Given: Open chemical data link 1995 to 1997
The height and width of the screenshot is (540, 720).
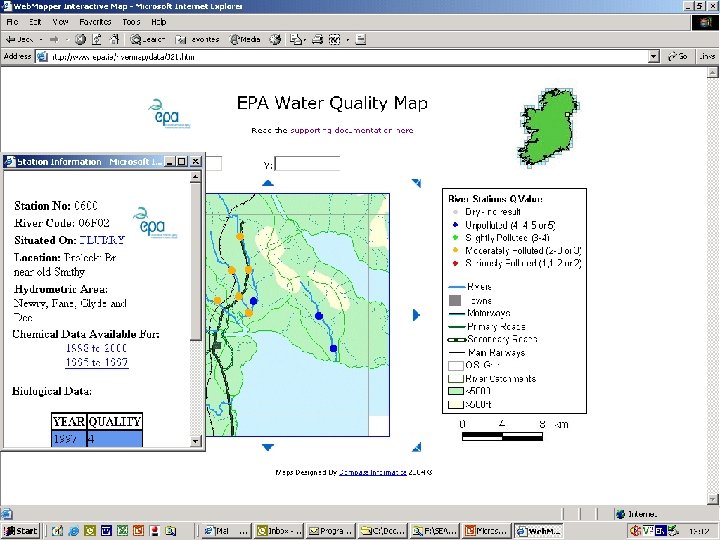Looking at the screenshot, I should pos(97,363).
